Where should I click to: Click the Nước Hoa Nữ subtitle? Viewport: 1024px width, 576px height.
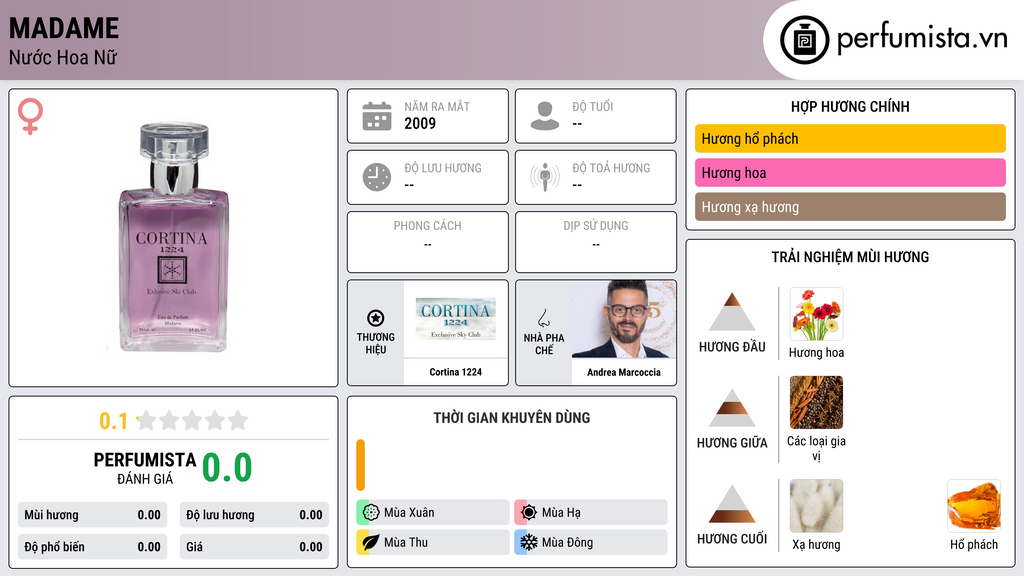tap(63, 57)
